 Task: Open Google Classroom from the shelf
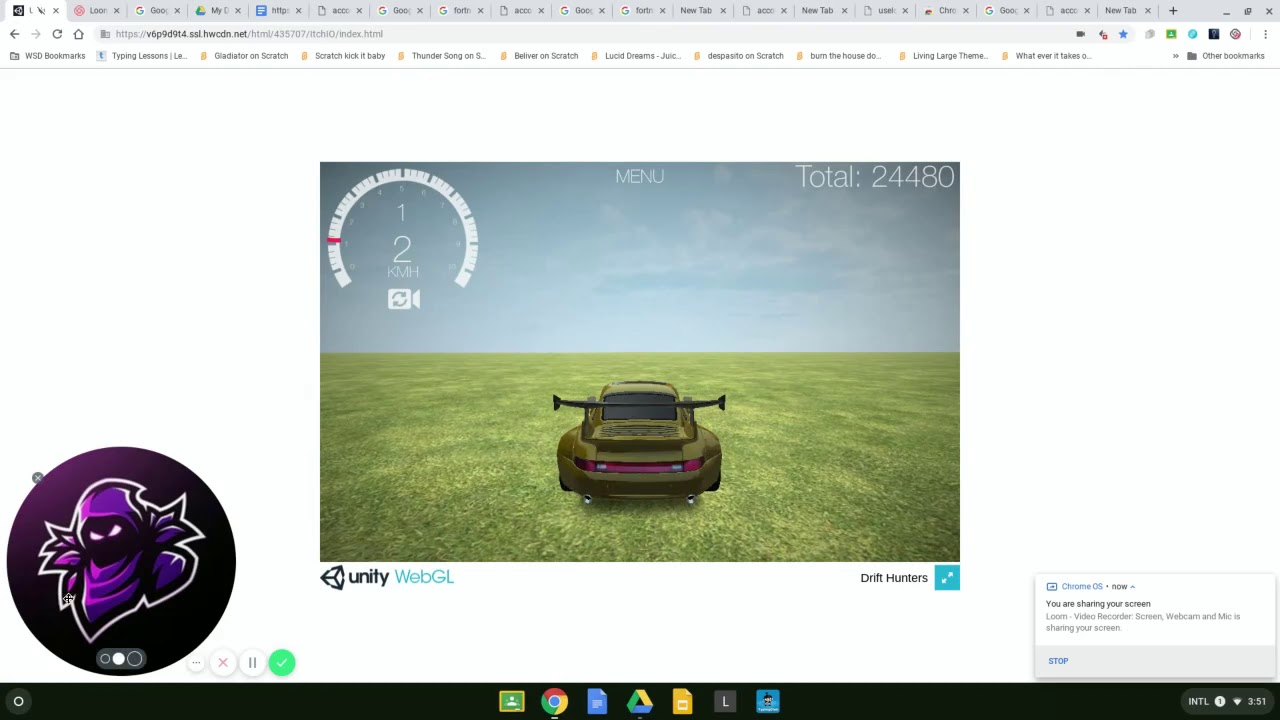pyautogui.click(x=512, y=702)
